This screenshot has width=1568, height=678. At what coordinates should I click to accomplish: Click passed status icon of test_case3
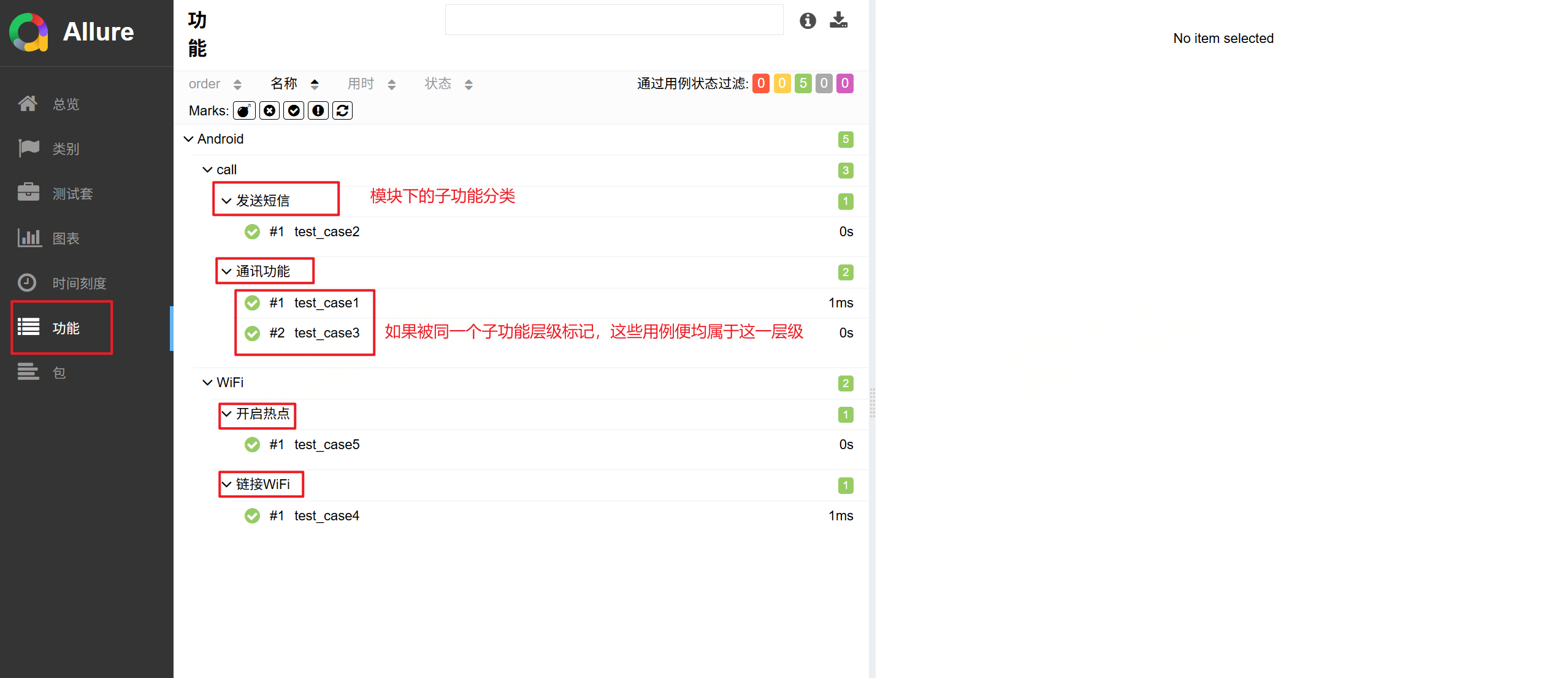252,333
